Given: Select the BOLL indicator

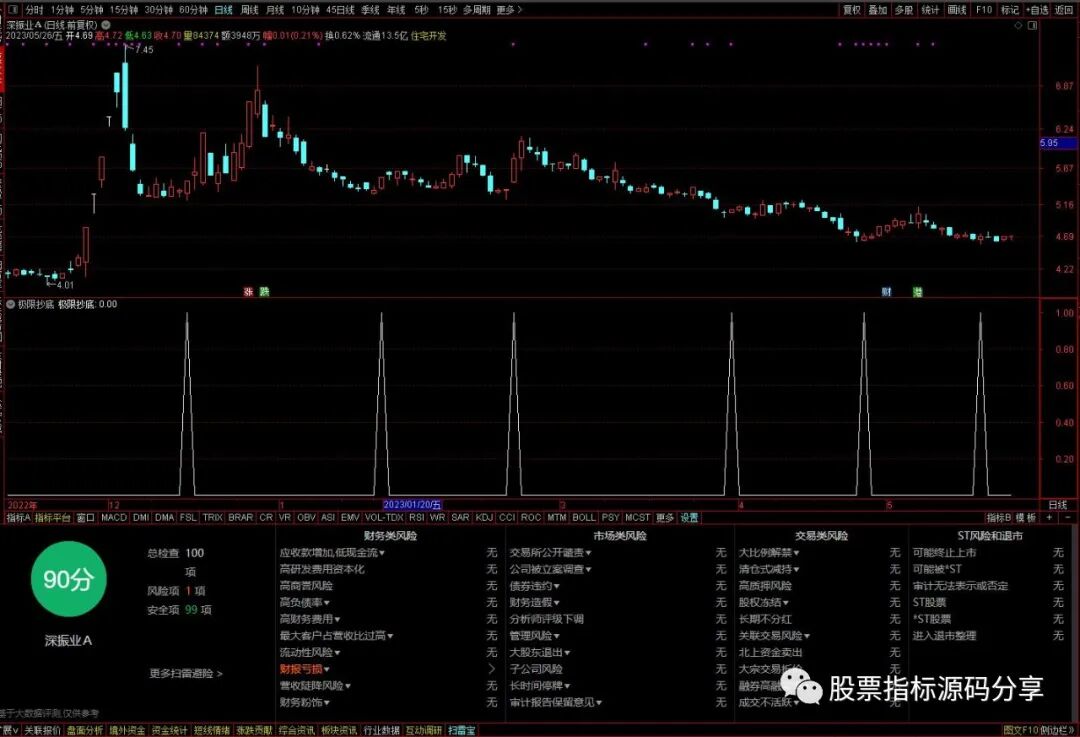Looking at the screenshot, I should (x=583, y=517).
